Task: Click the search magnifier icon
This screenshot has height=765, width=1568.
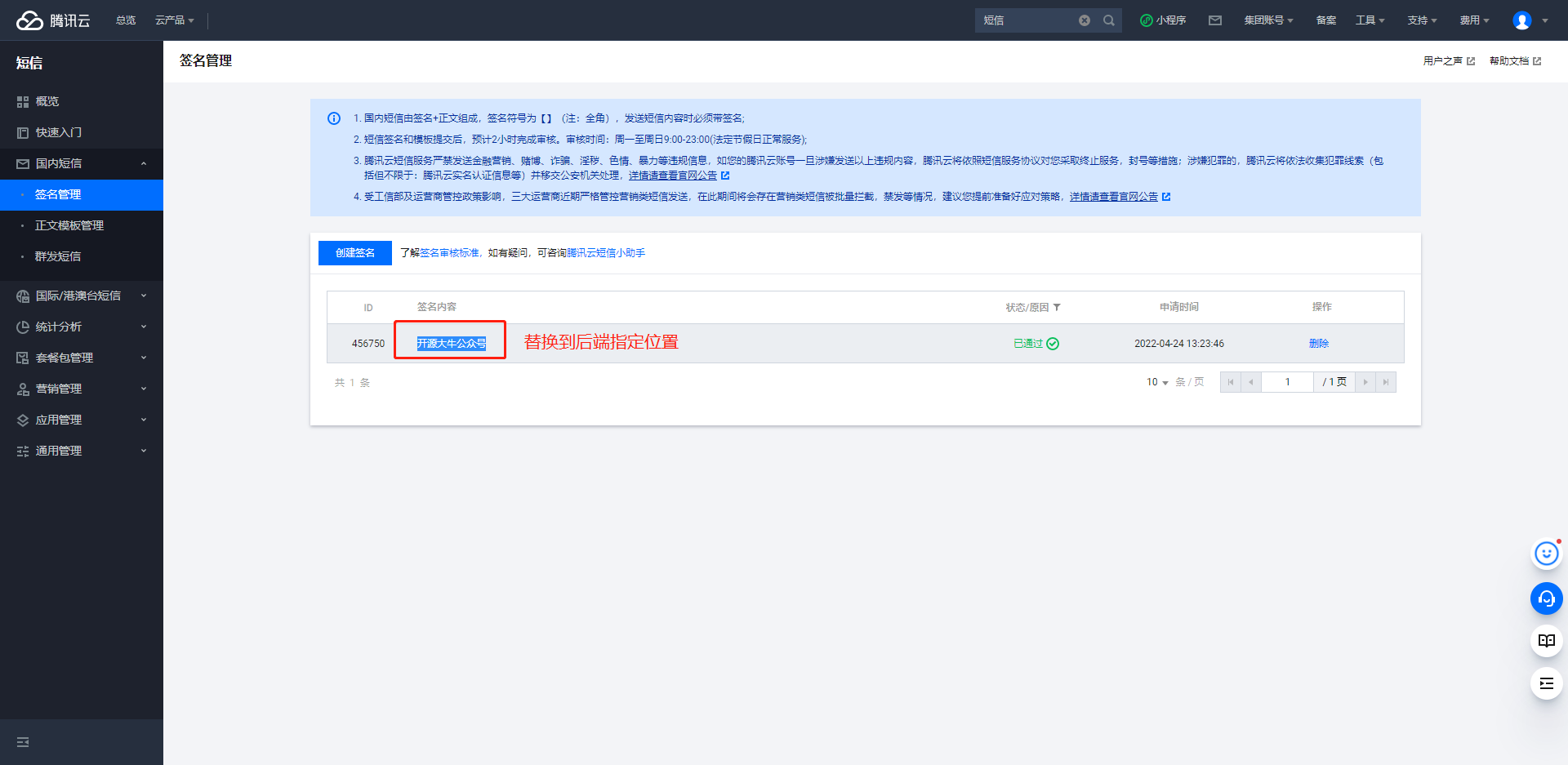Action: pos(1108,20)
